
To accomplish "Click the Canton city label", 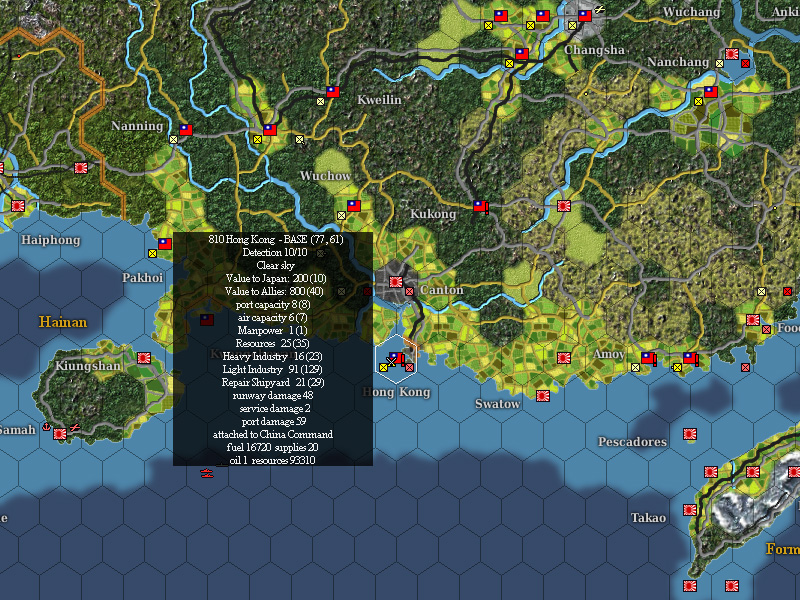I will (442, 290).
